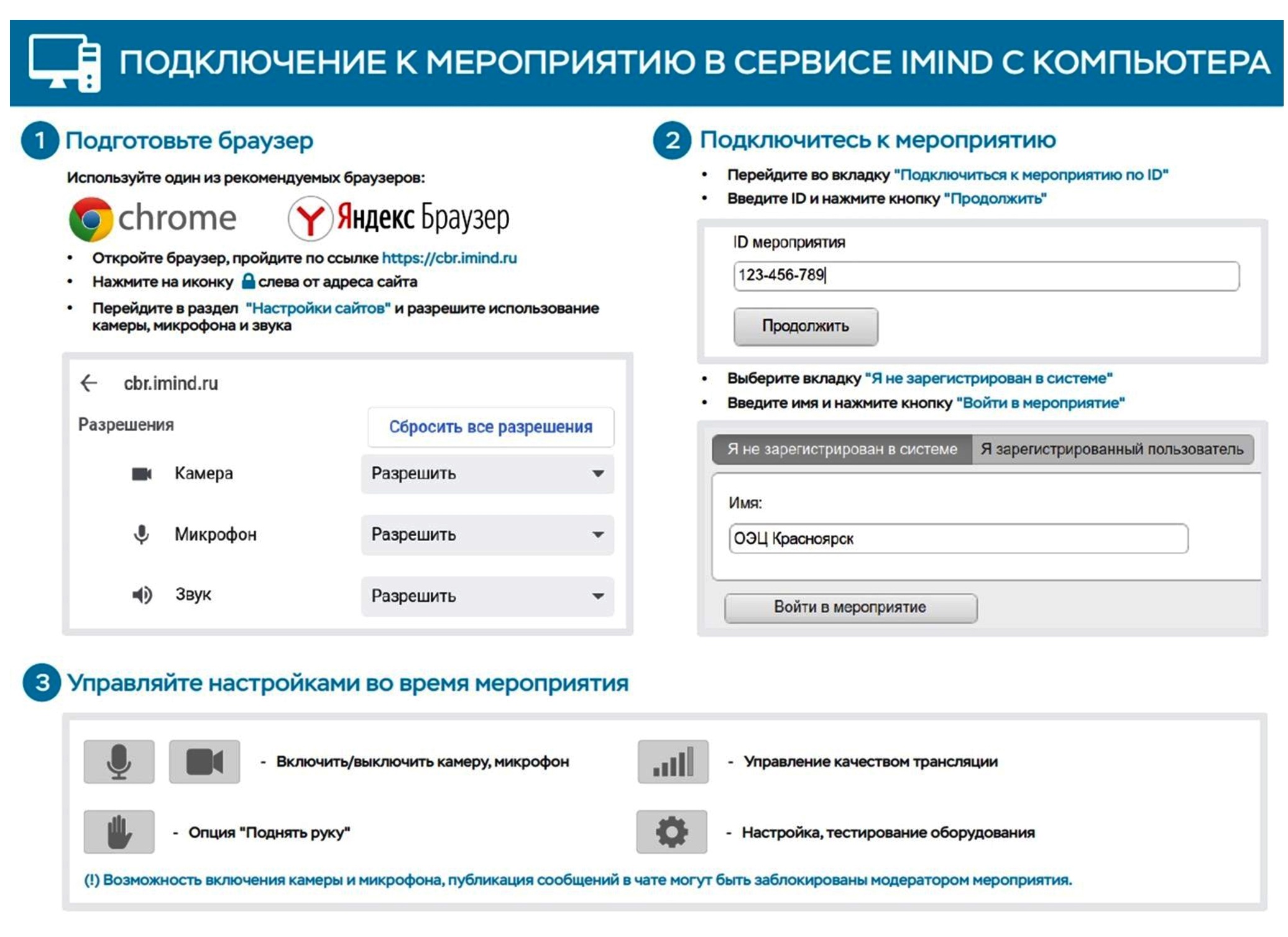Click microphone icon in permissions list

(142, 534)
